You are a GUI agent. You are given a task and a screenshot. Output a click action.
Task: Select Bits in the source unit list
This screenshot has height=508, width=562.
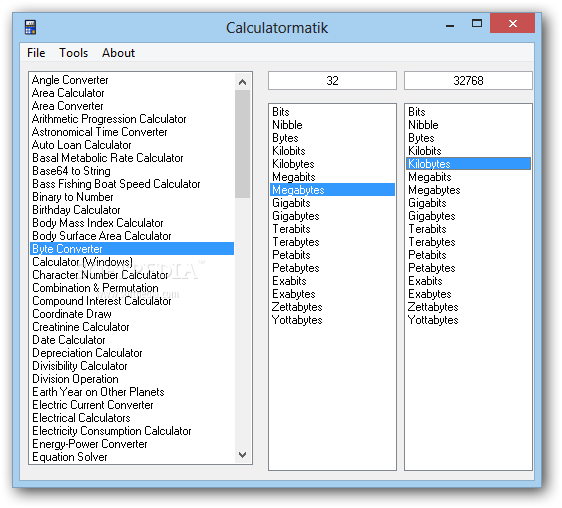tap(332, 112)
